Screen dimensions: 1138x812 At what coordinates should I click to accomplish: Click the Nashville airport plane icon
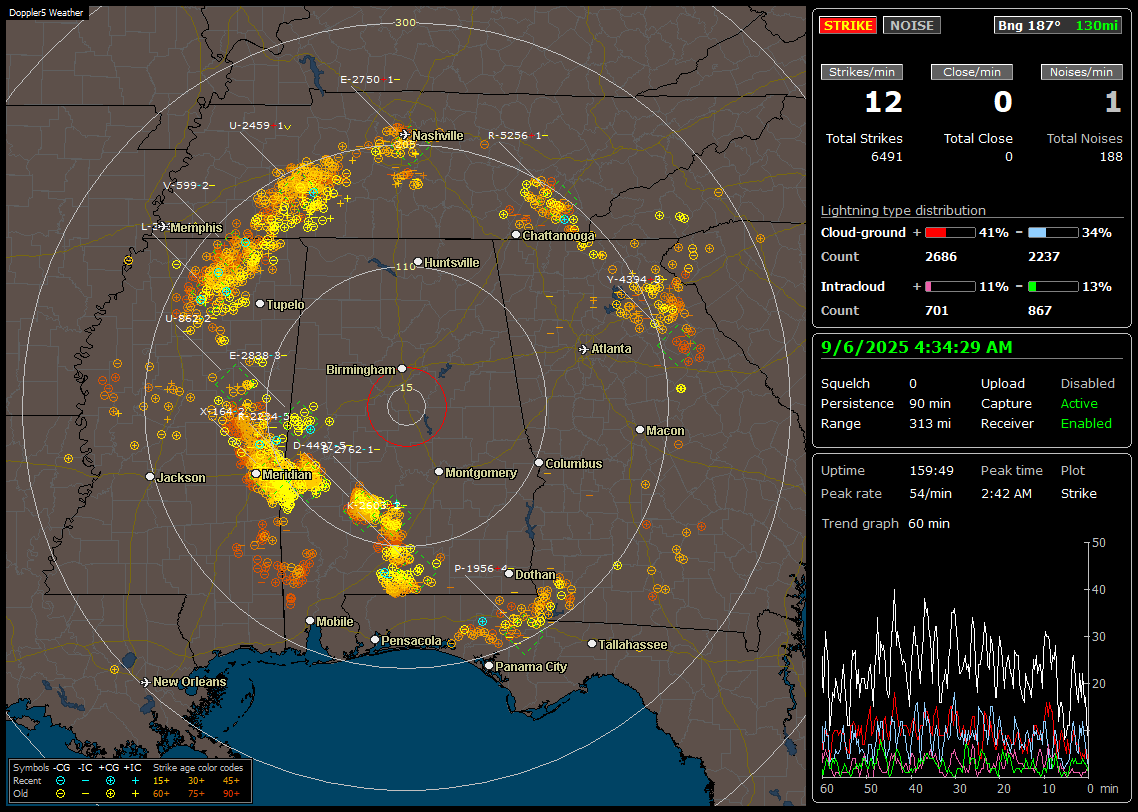click(x=405, y=134)
